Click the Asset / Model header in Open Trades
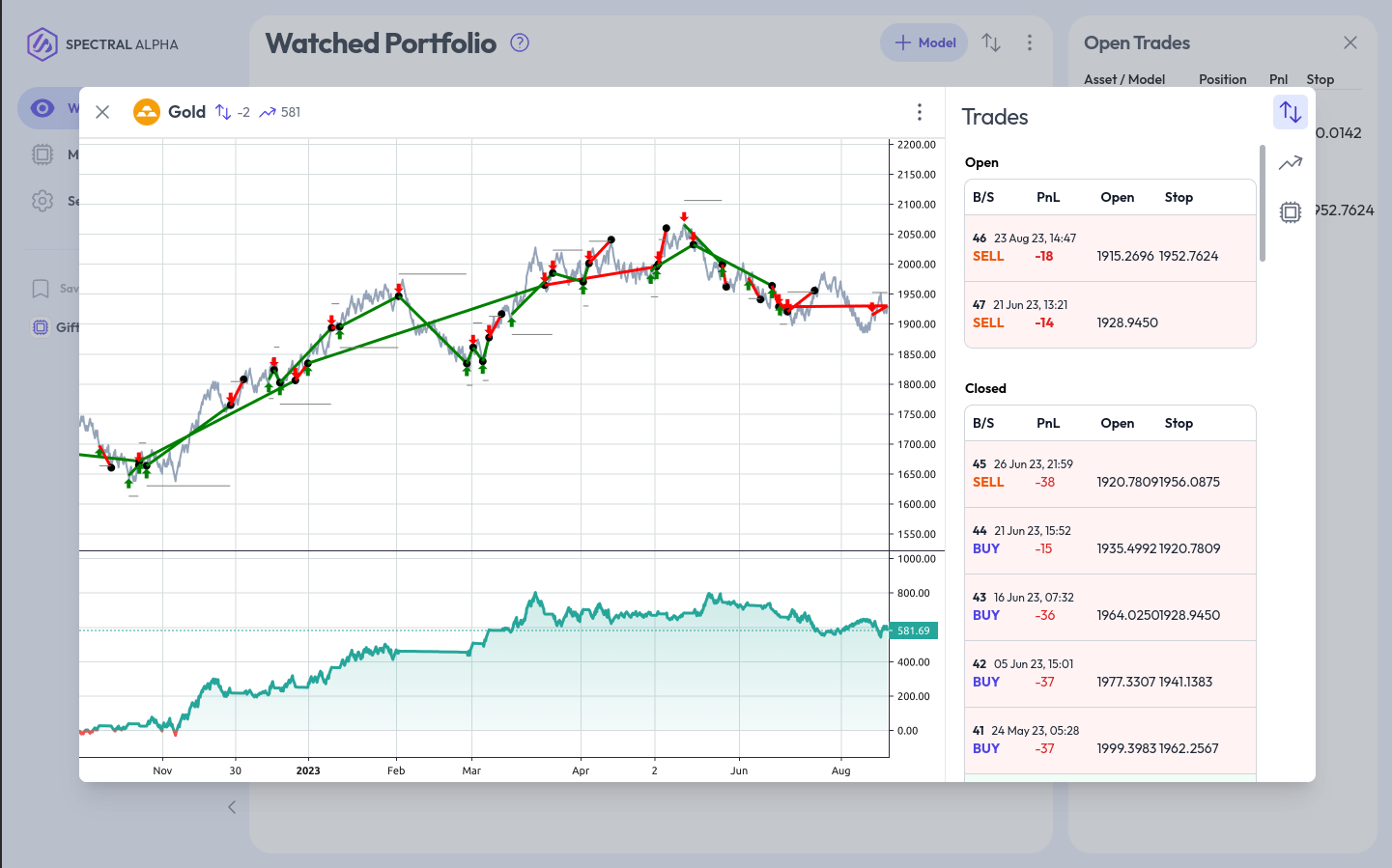Image resolution: width=1392 pixels, height=868 pixels. click(x=1124, y=79)
